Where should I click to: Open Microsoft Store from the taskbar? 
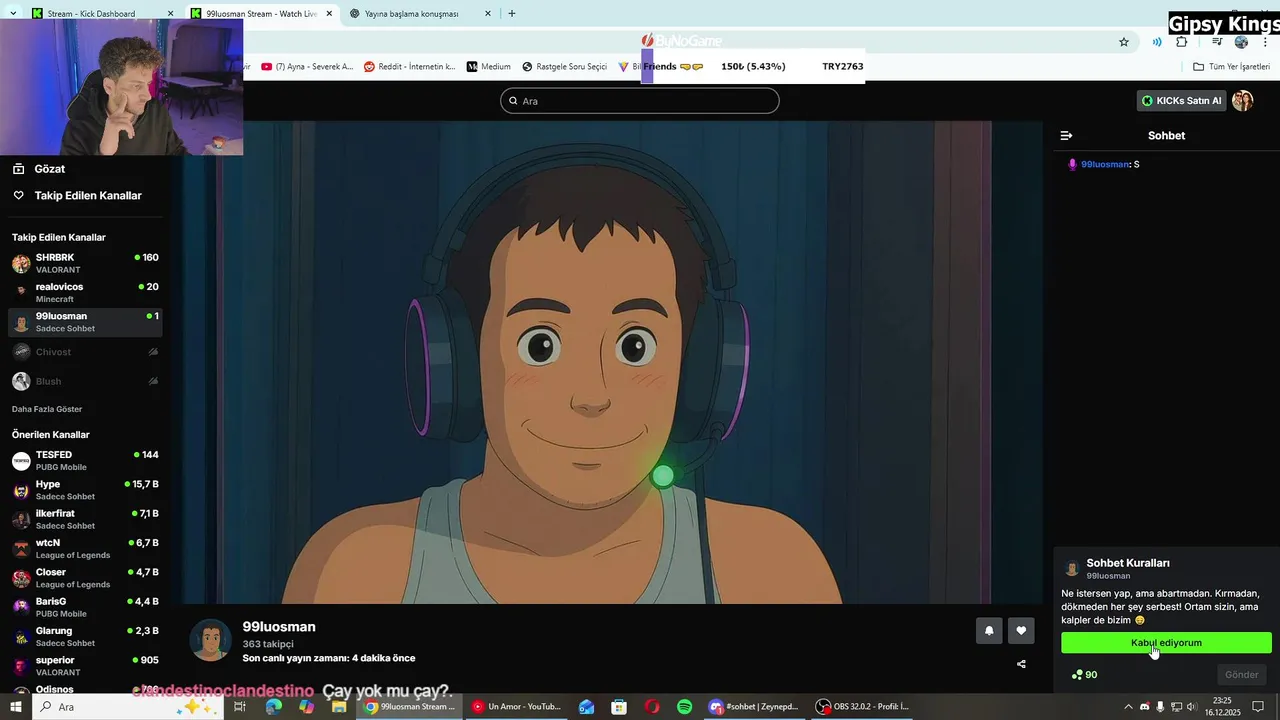(619, 707)
